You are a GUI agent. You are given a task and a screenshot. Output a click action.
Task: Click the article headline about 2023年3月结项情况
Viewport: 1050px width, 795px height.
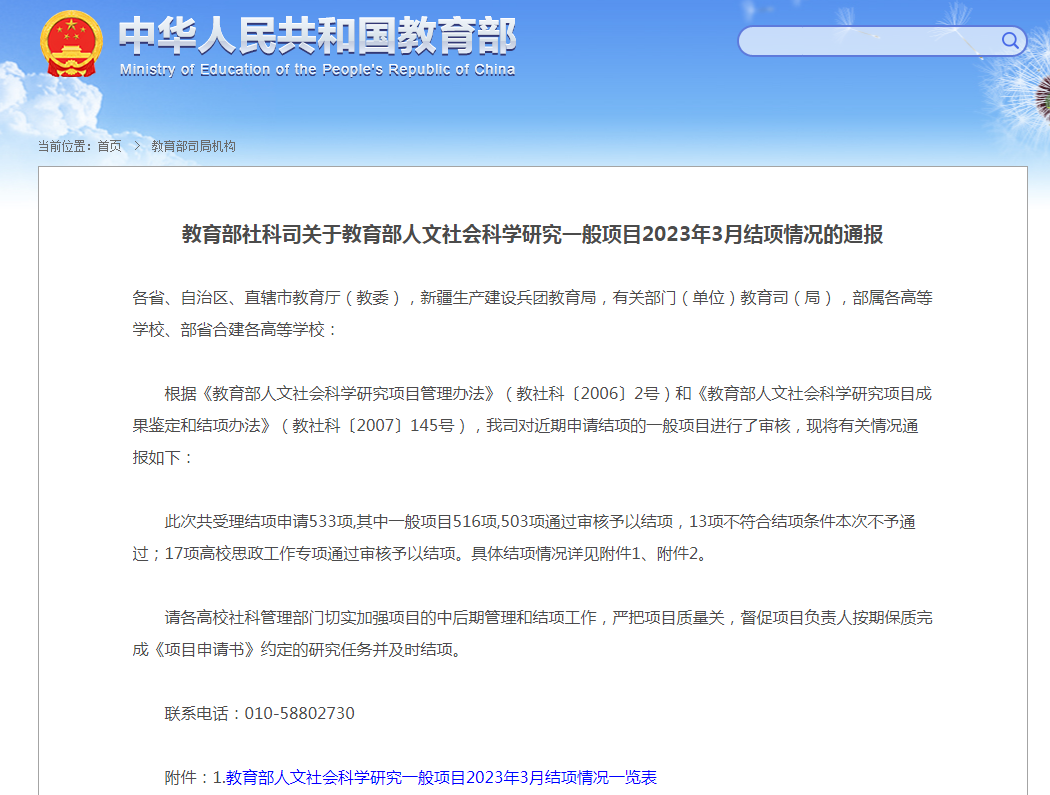(532, 235)
